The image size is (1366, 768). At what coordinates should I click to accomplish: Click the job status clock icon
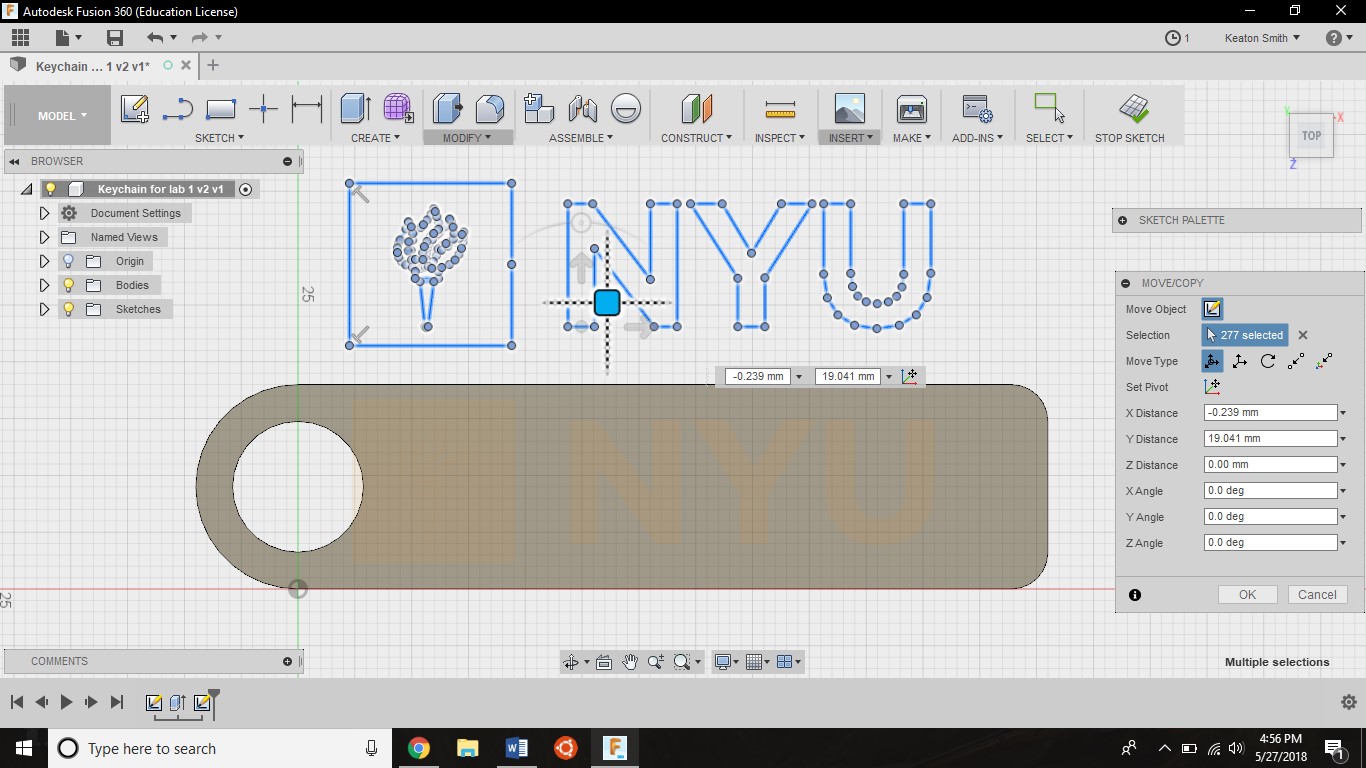pyautogui.click(x=1173, y=38)
